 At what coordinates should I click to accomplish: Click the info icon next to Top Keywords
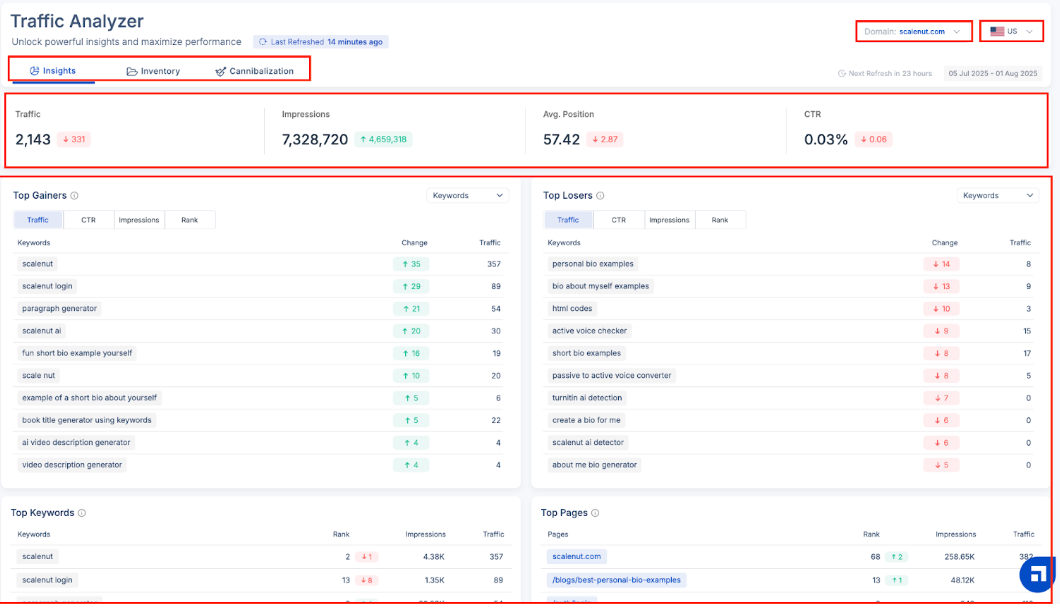(x=82, y=513)
